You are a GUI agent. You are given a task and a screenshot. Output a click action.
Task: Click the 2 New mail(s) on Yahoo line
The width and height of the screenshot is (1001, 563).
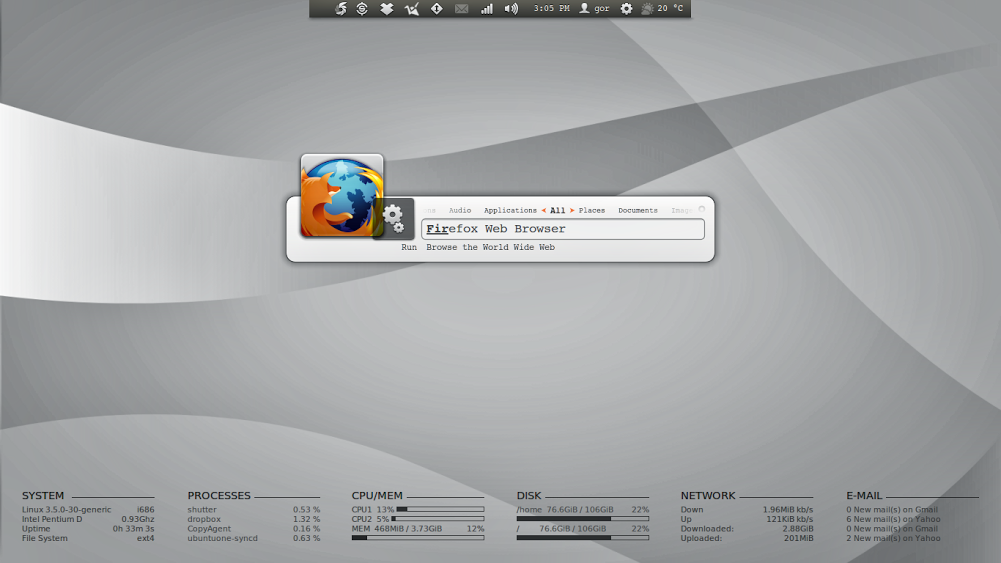[893, 538]
